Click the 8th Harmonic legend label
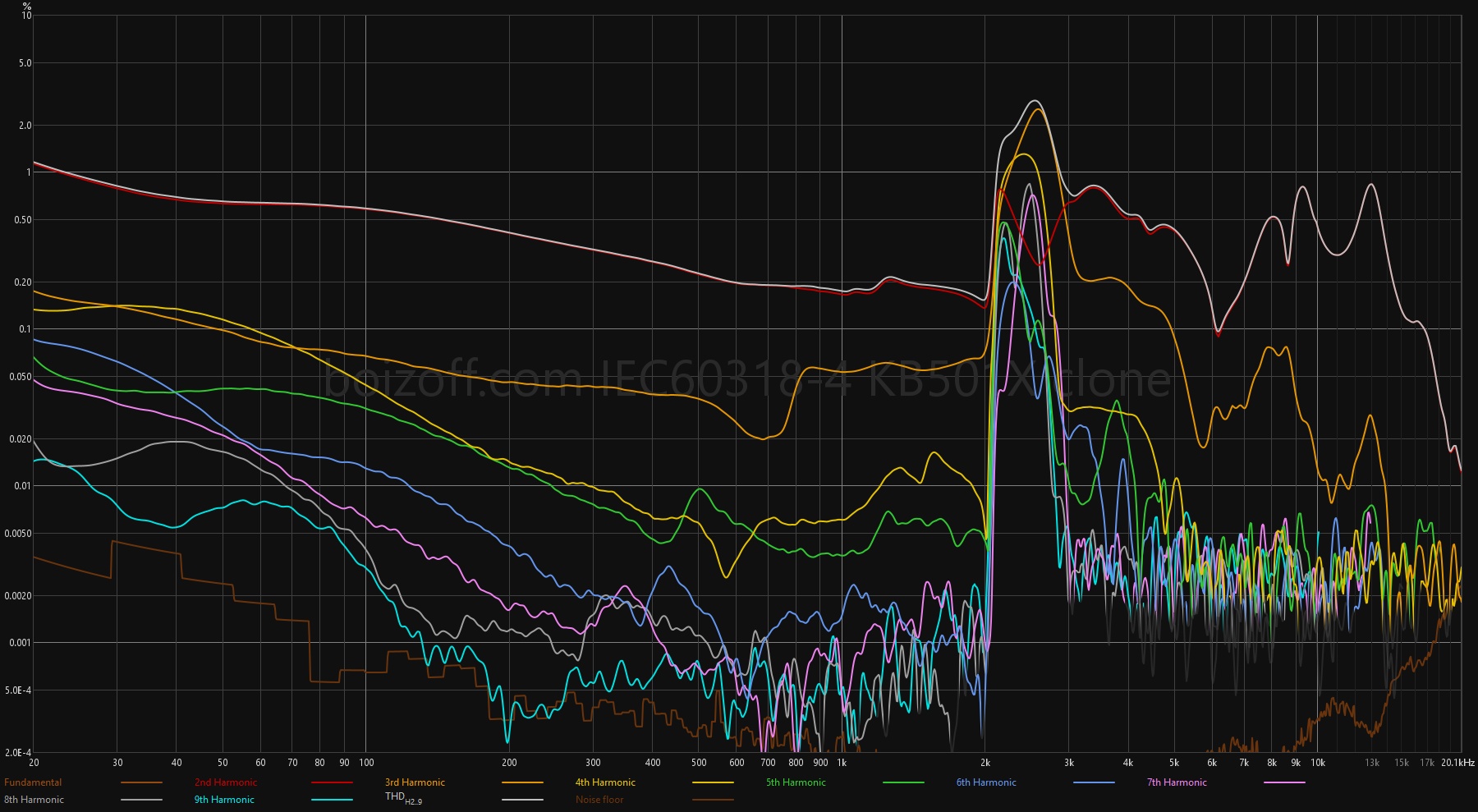Screen dimensions: 1478x812 pyautogui.click(x=34, y=800)
